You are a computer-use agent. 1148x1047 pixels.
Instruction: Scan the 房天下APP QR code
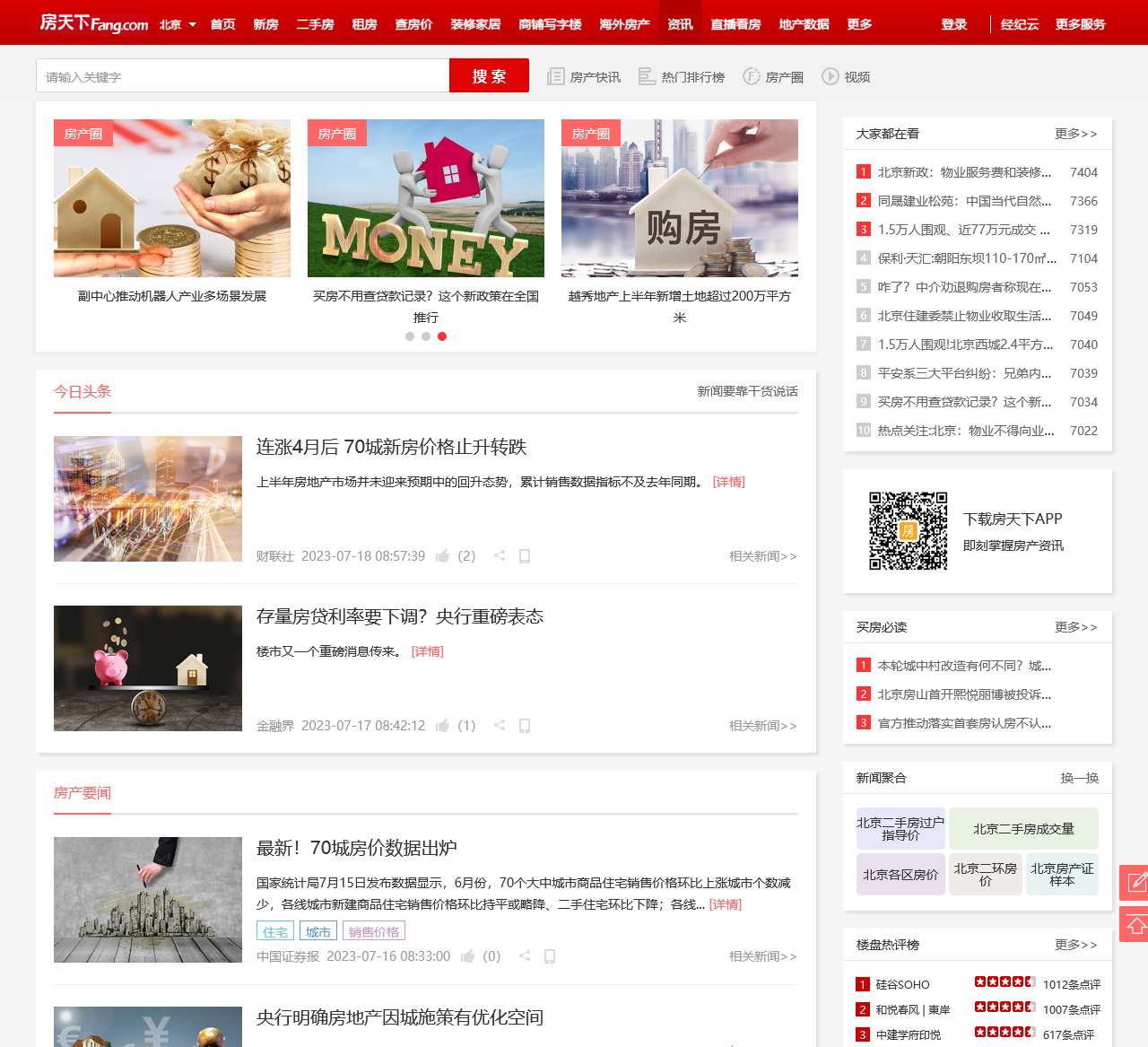click(907, 530)
